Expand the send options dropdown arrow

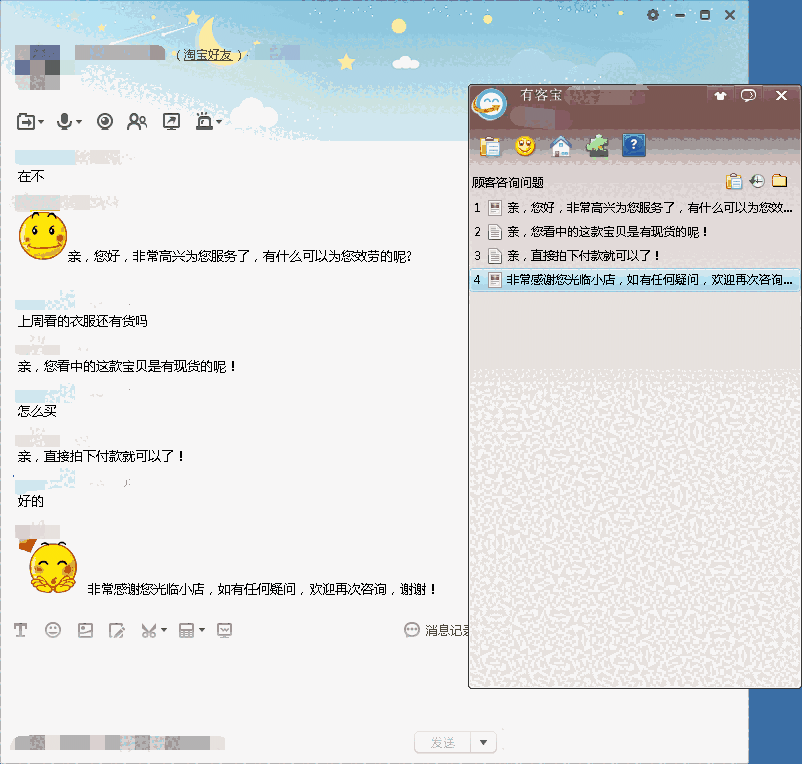[x=483, y=743]
